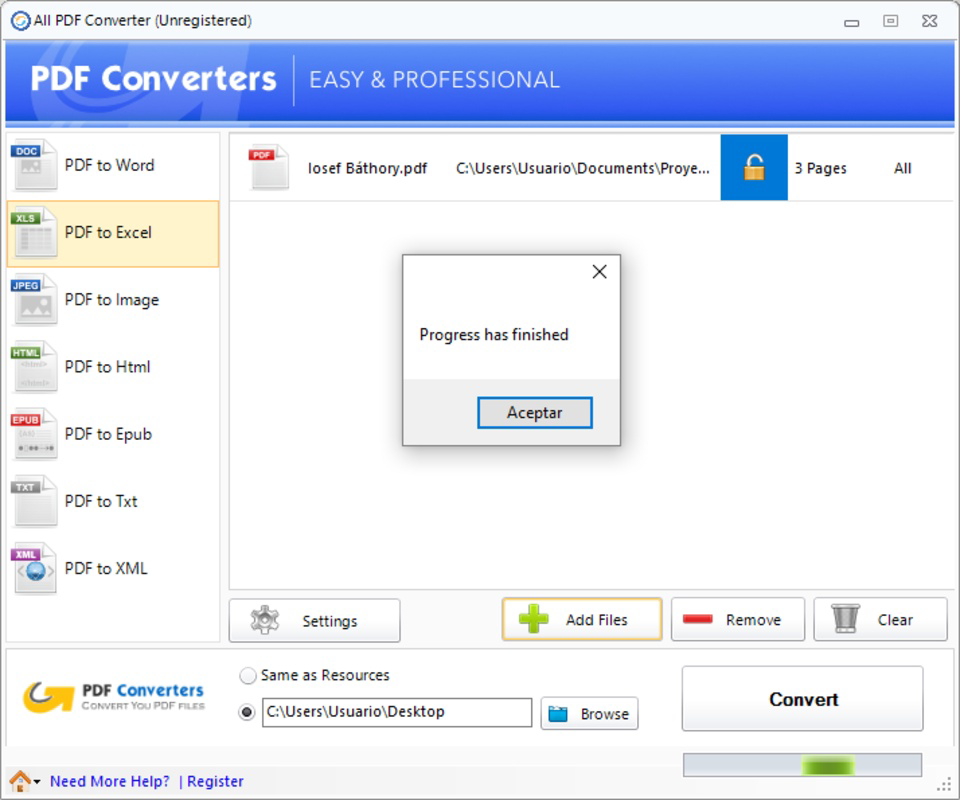Click the PDF file icon of Iosef Báthory.pdf

pos(269,167)
